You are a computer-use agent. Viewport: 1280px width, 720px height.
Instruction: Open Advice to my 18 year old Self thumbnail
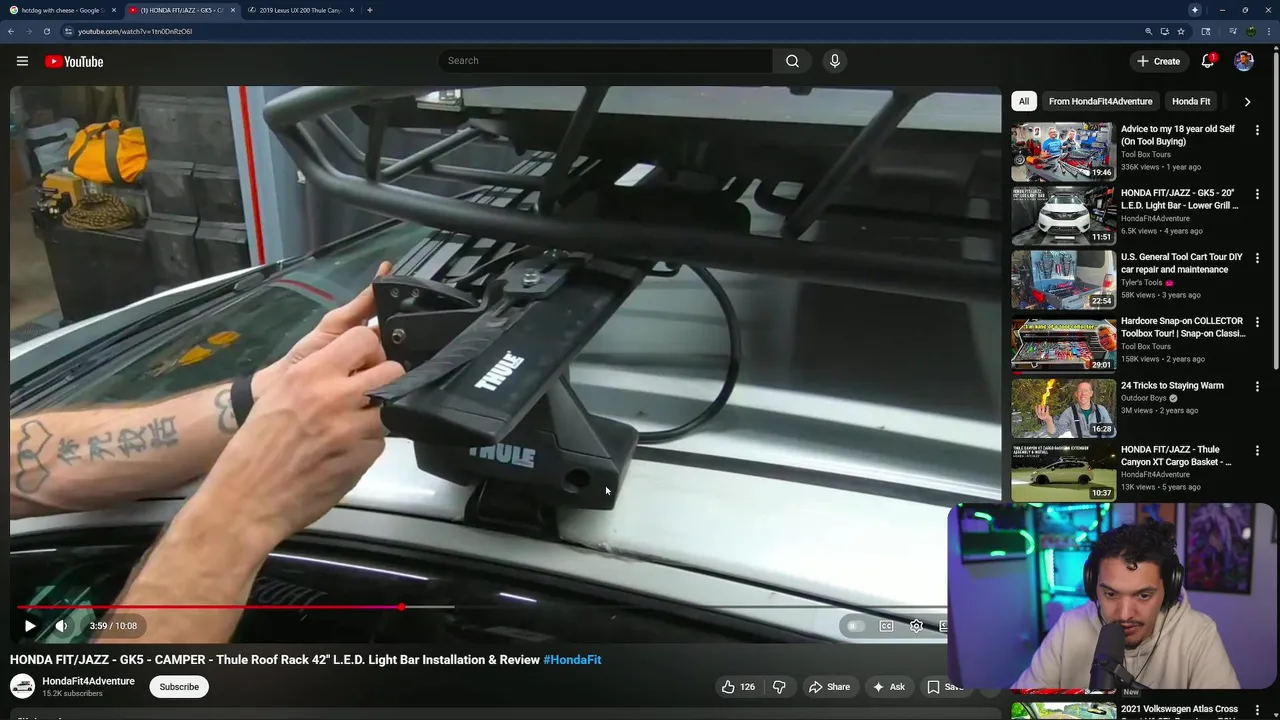(x=1063, y=152)
